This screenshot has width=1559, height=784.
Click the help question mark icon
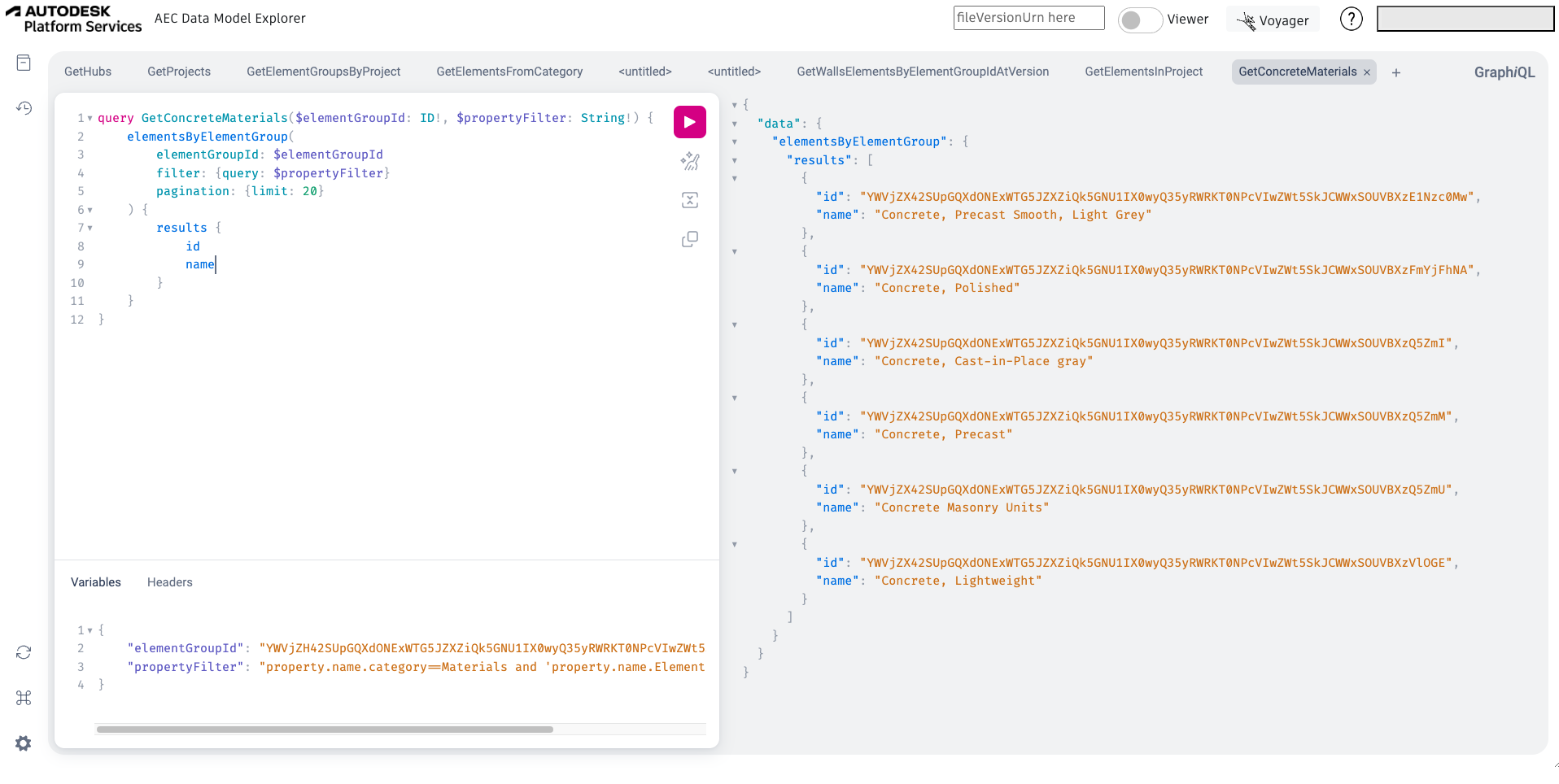pyautogui.click(x=1351, y=19)
